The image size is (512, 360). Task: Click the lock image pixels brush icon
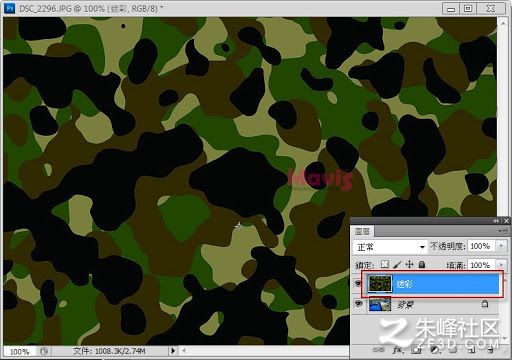coord(397,265)
